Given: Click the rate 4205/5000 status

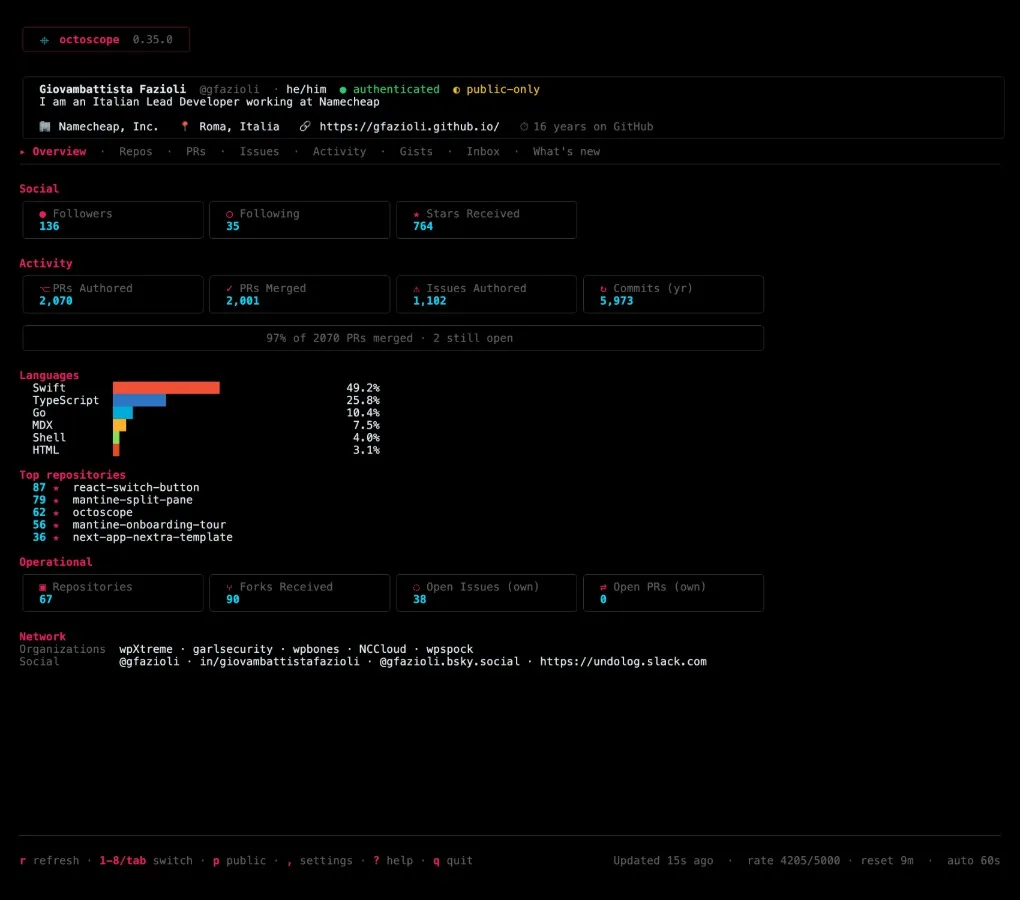Looking at the screenshot, I should pos(794,860).
